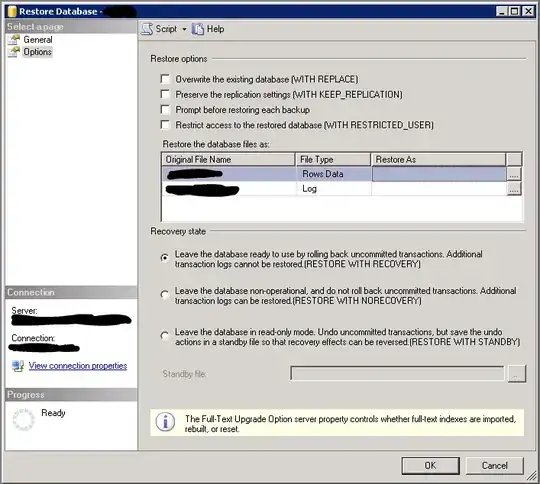Click the Restore As column header
The width and height of the screenshot is (540, 484).
[x=439, y=159]
